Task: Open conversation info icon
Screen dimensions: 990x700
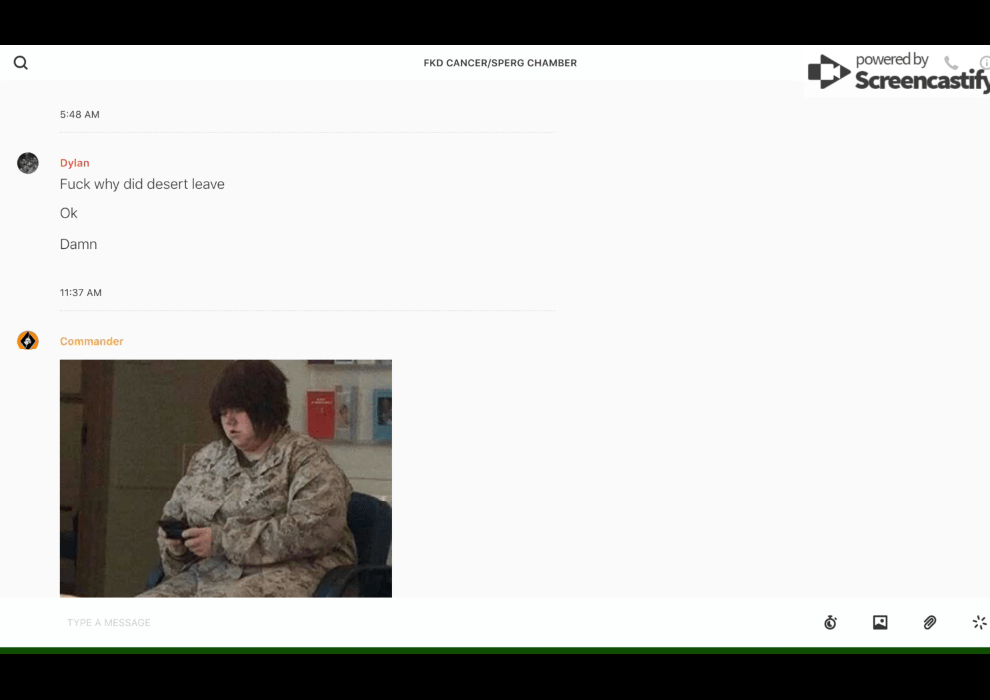Action: [984, 63]
